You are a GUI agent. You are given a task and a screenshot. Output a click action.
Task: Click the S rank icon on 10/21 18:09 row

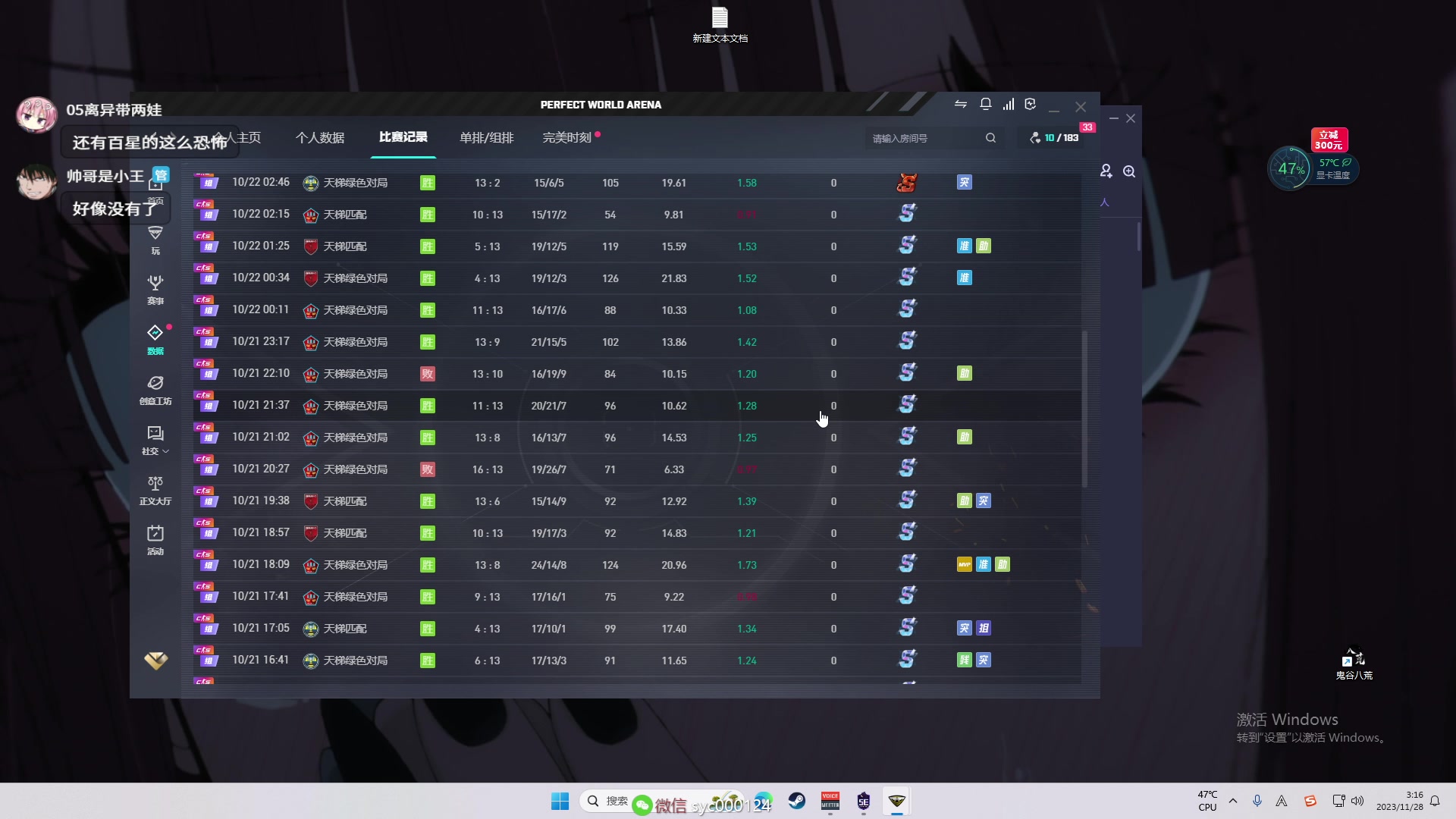pos(908,564)
